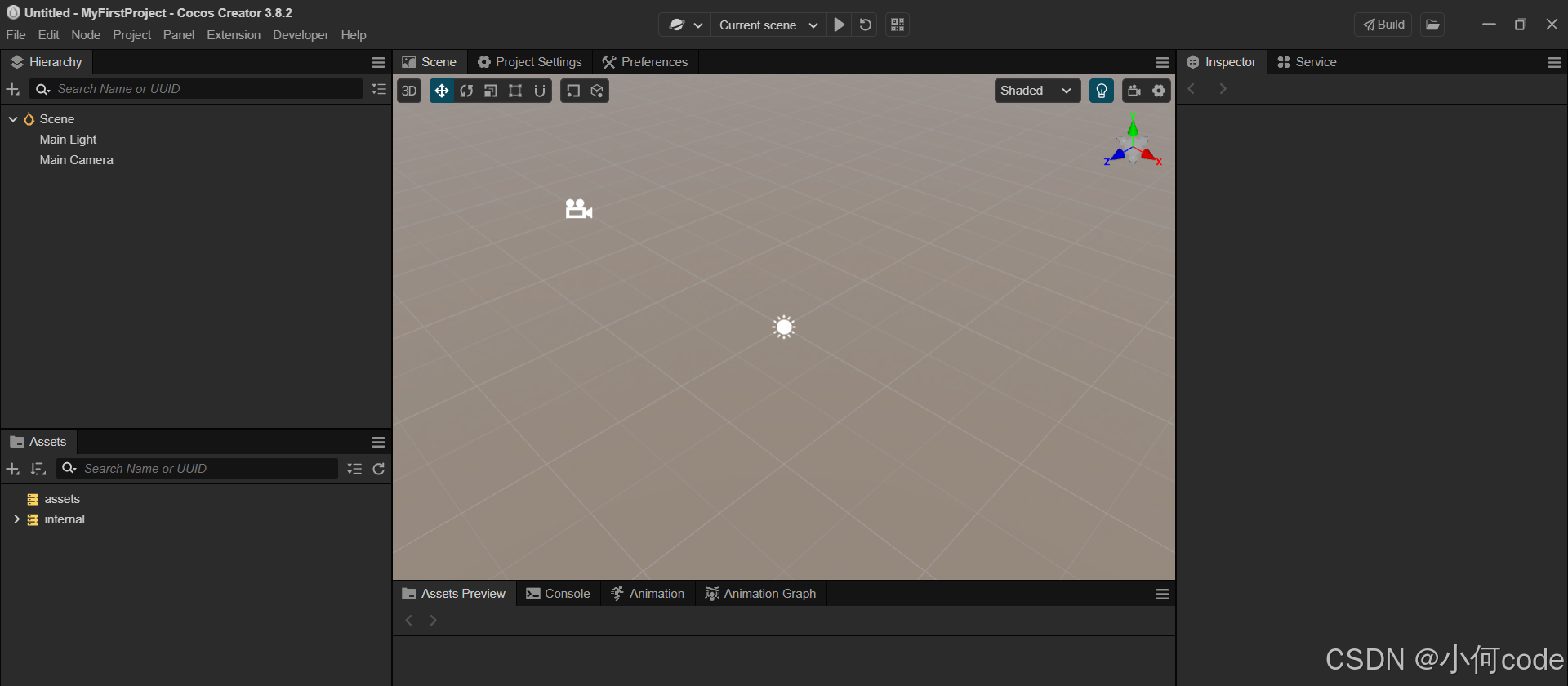Switch to Project Settings tab
The image size is (1568, 686).
pyautogui.click(x=530, y=62)
